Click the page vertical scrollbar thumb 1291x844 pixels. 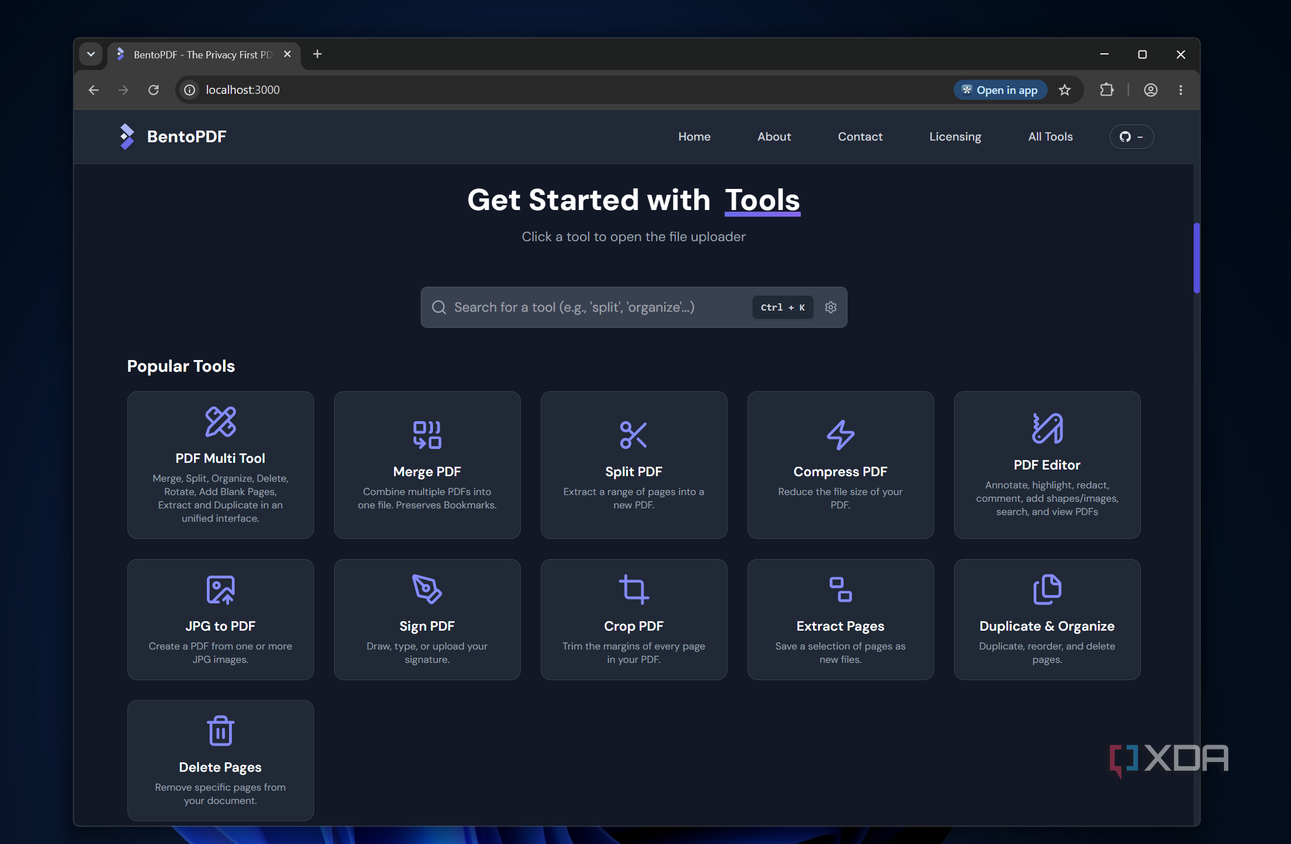click(x=1196, y=258)
